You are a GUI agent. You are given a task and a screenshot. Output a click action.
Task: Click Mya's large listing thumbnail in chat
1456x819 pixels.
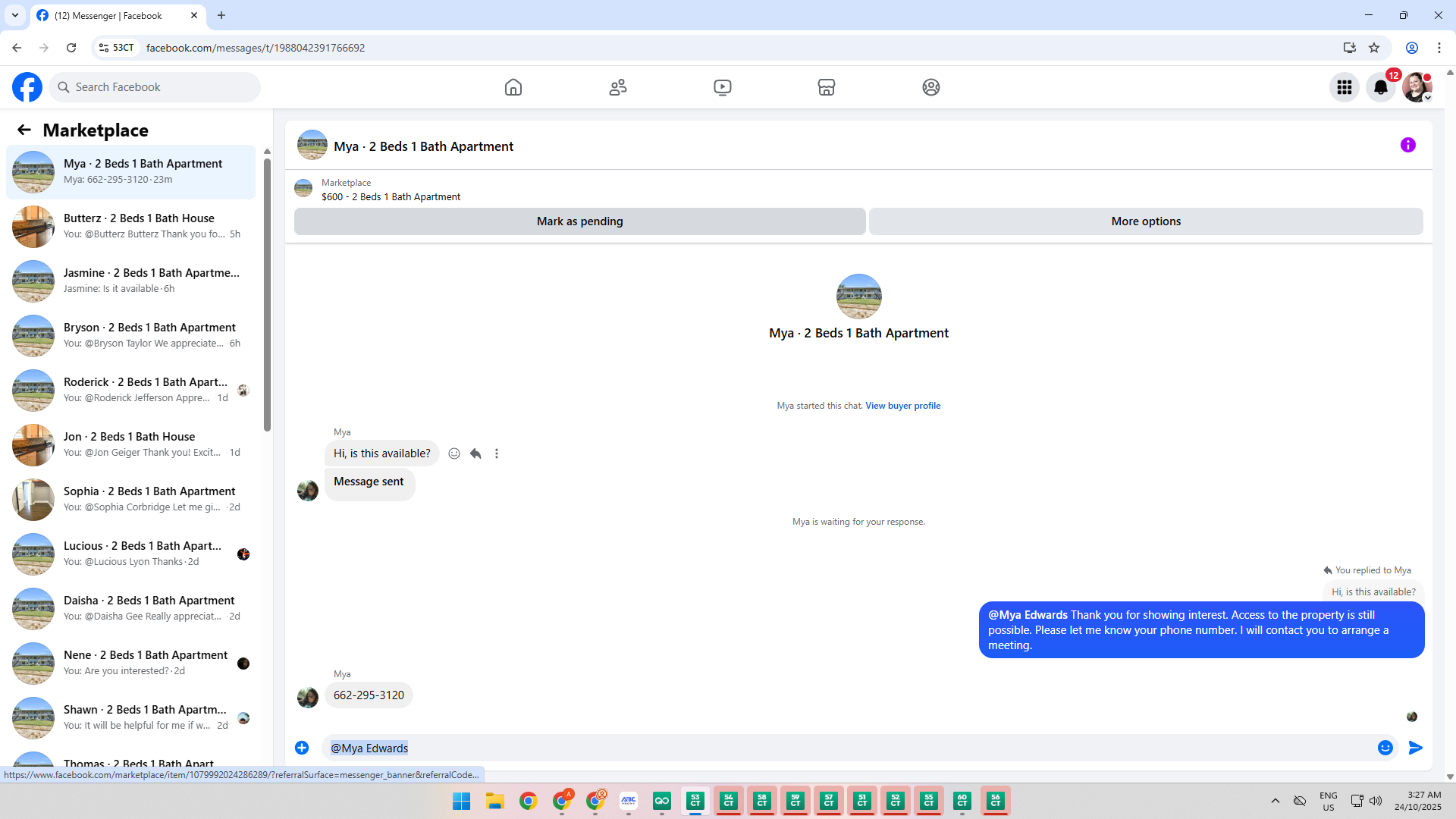click(858, 297)
